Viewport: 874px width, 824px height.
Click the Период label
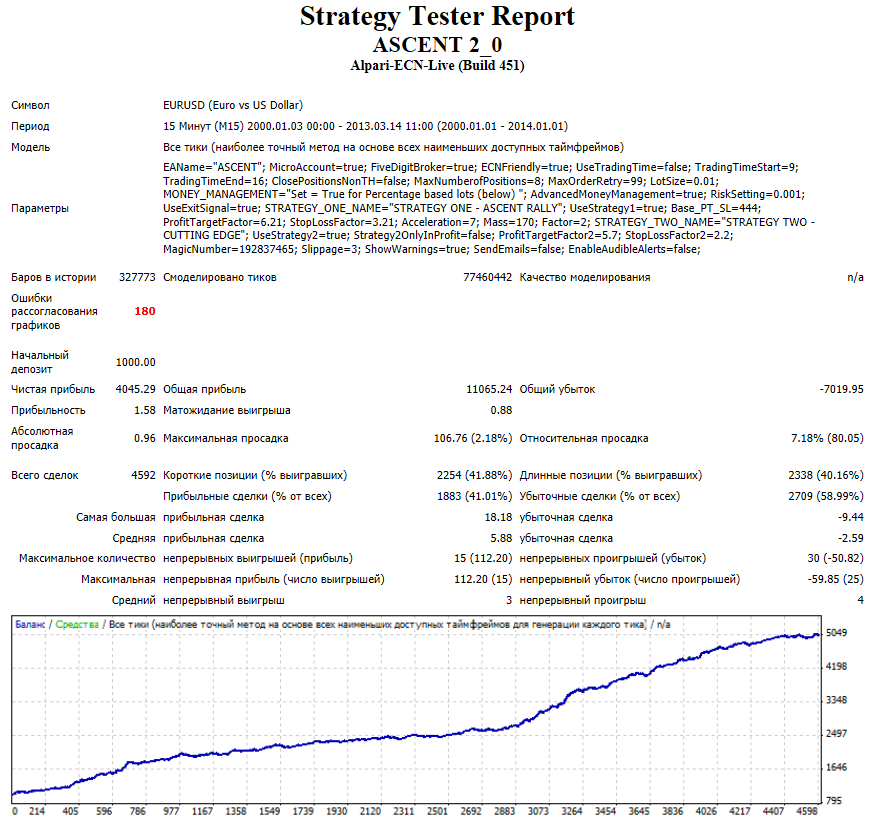(30, 127)
